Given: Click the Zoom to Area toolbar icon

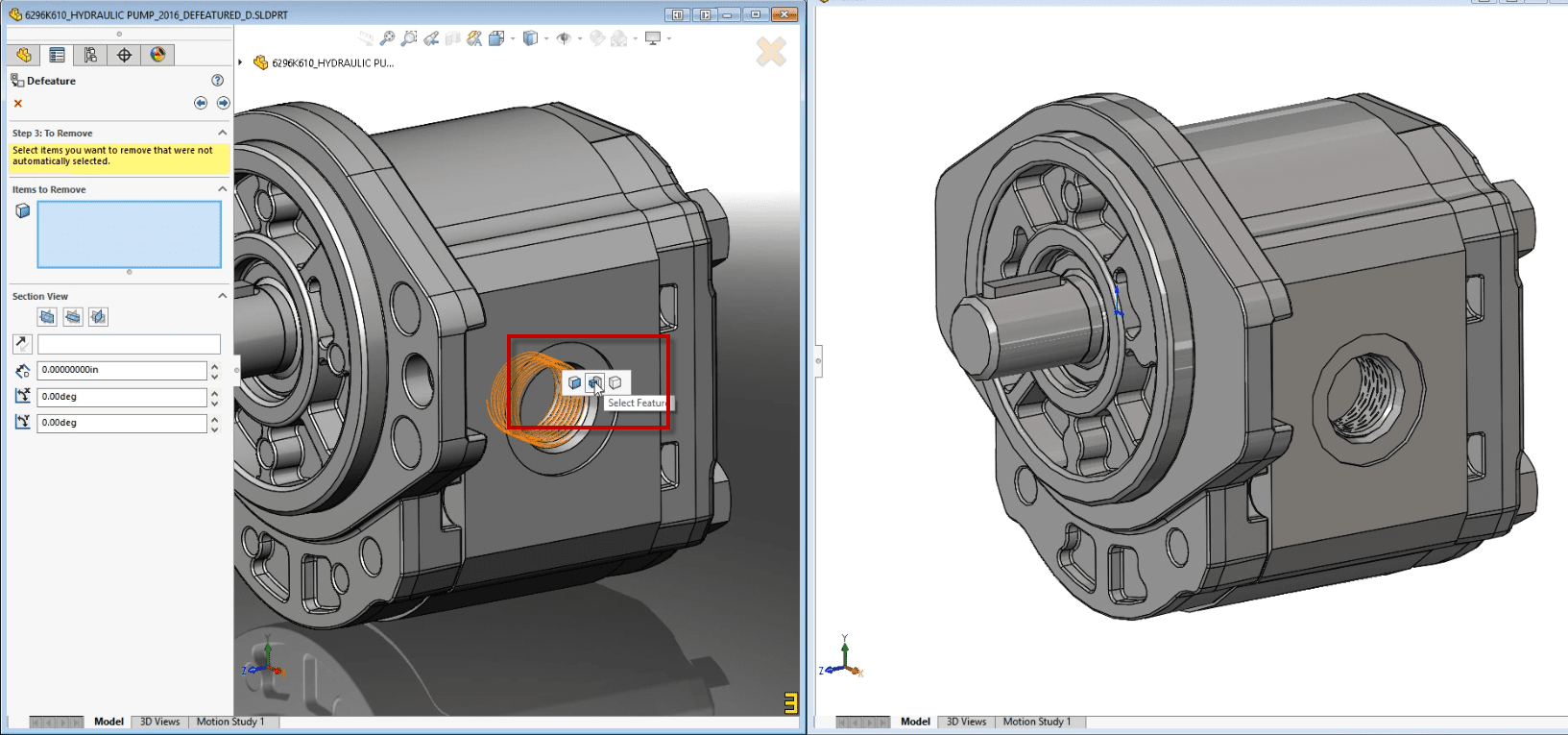Looking at the screenshot, I should (x=409, y=38).
